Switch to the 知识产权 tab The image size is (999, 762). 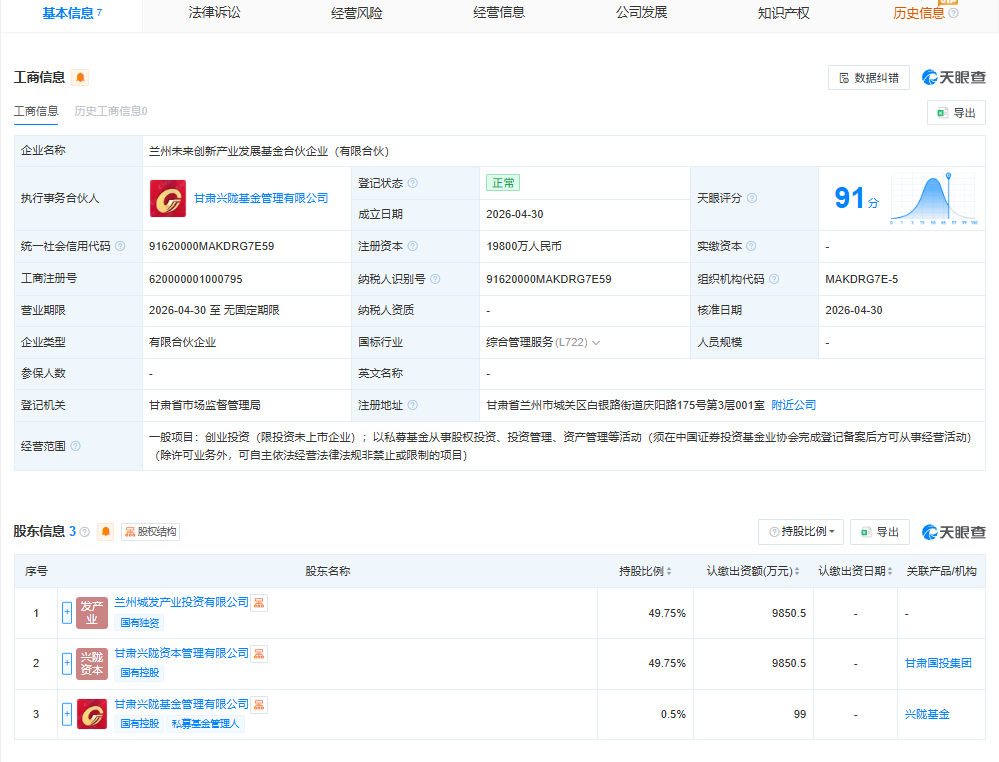784,13
